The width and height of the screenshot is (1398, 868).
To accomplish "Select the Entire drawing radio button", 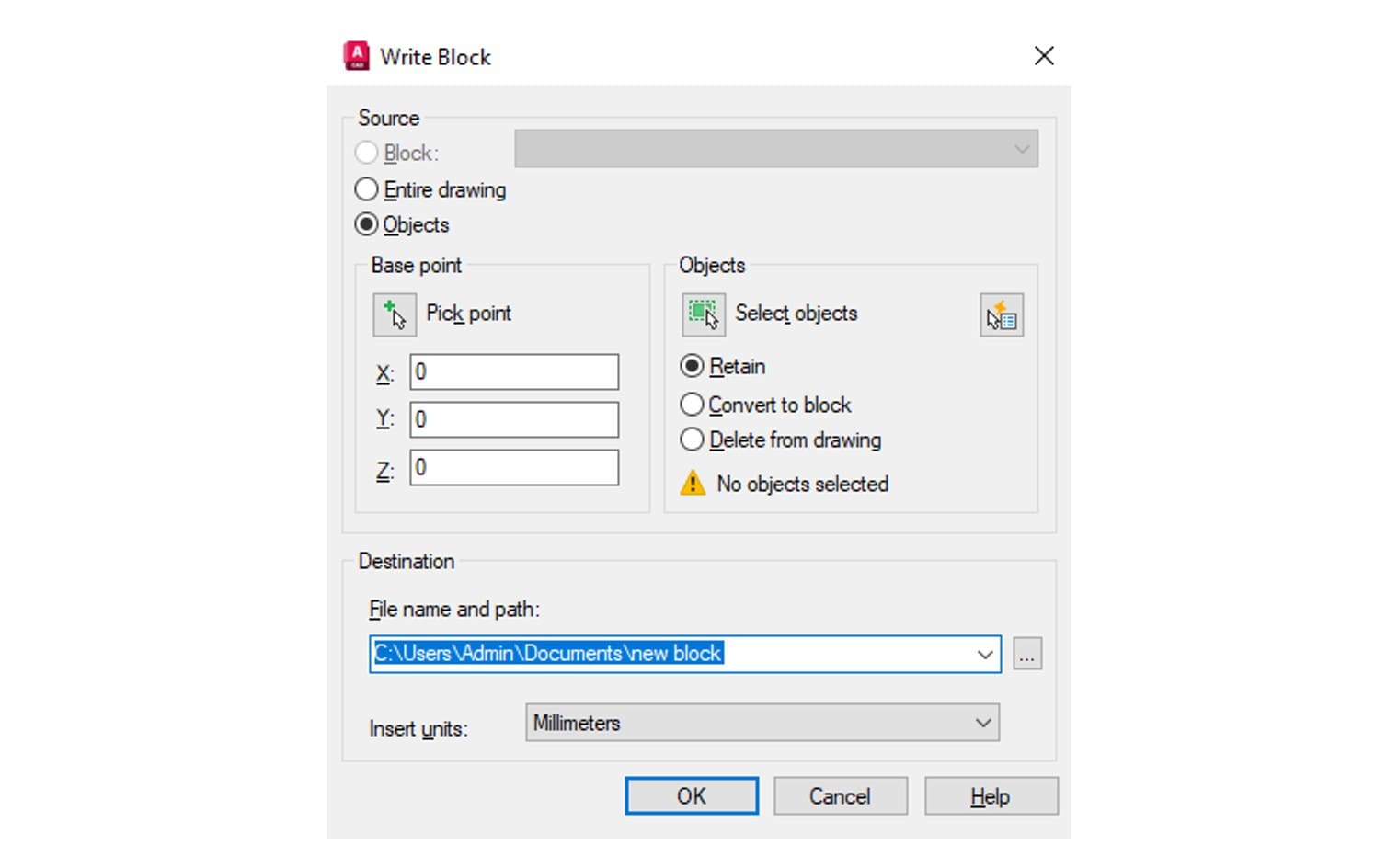I will coord(366,189).
